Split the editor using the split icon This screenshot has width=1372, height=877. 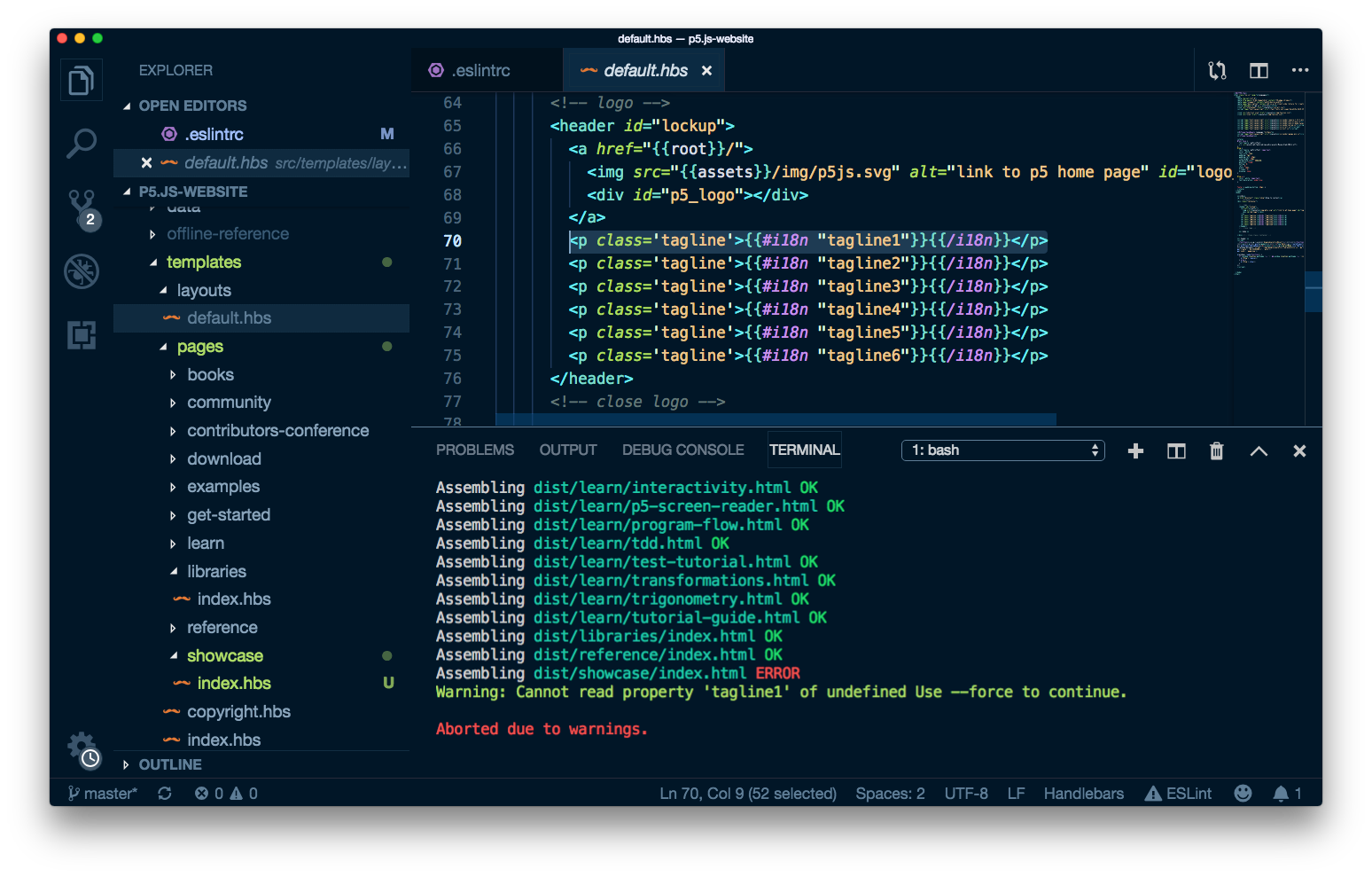tap(1258, 70)
